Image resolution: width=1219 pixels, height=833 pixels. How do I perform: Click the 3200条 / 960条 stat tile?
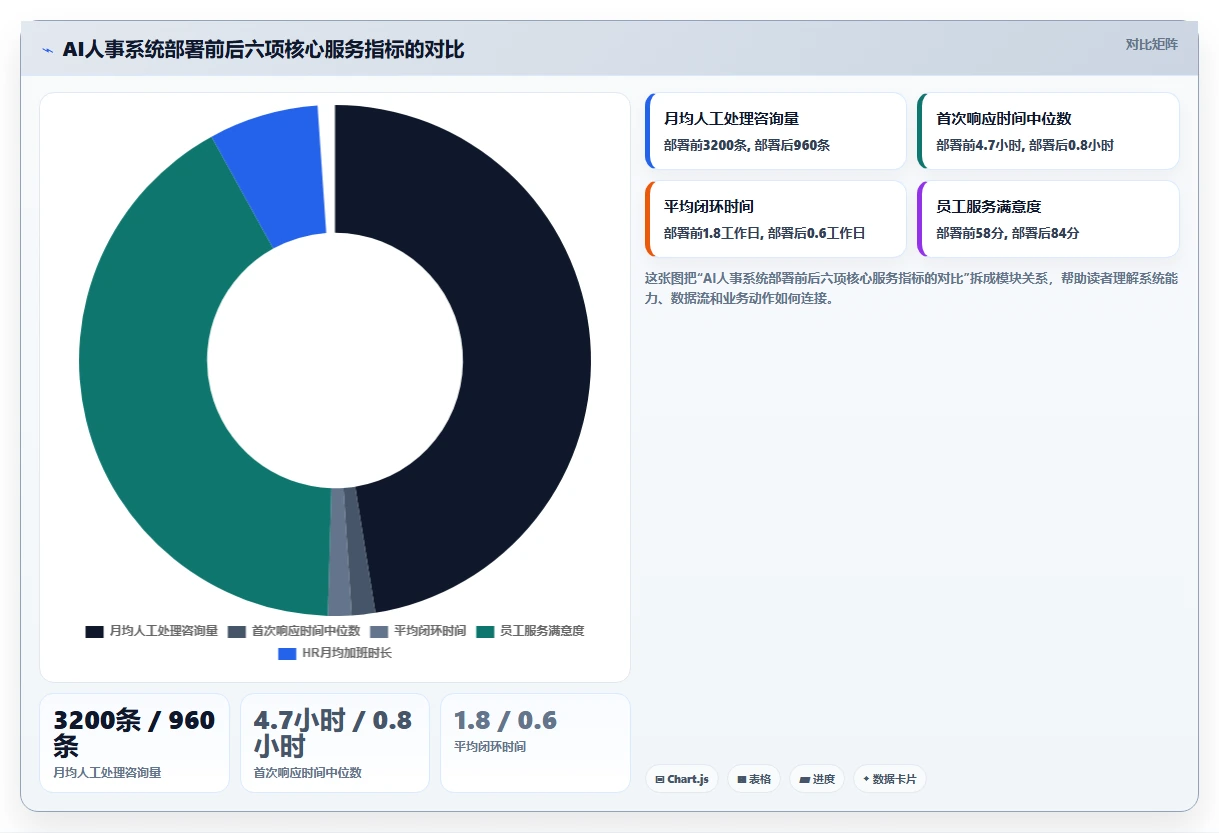[134, 743]
